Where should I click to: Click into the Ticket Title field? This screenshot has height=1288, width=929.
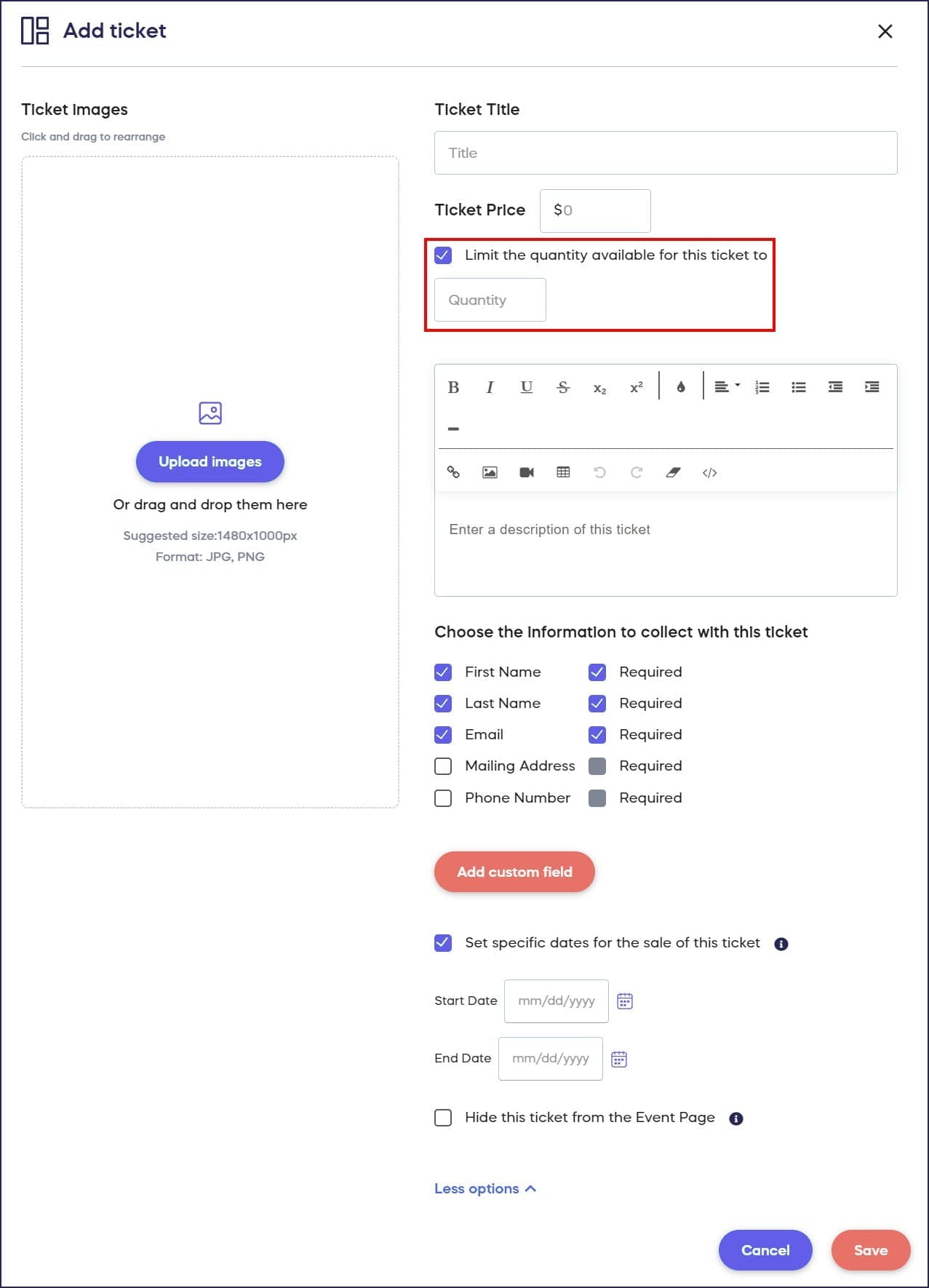coord(665,153)
